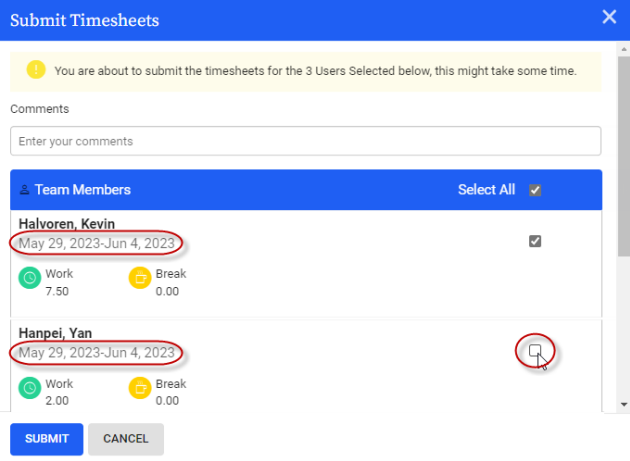Close the Submit Timesheets dialog

tap(609, 17)
